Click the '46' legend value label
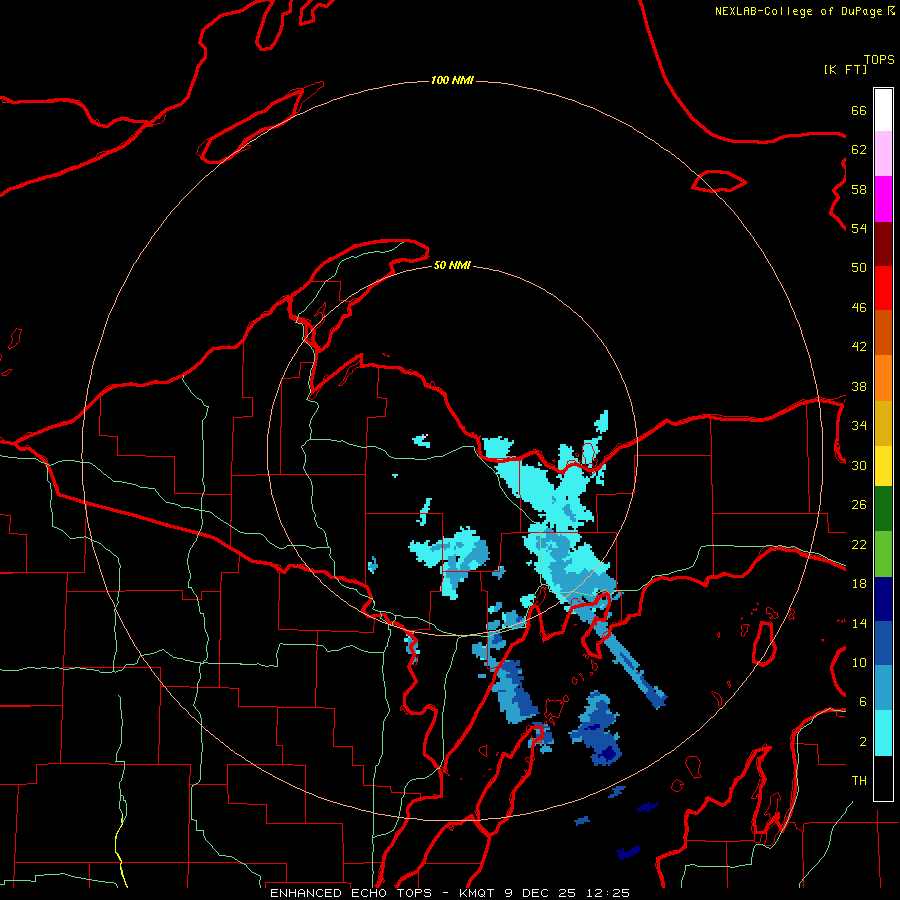This screenshot has width=900, height=900. (859, 308)
